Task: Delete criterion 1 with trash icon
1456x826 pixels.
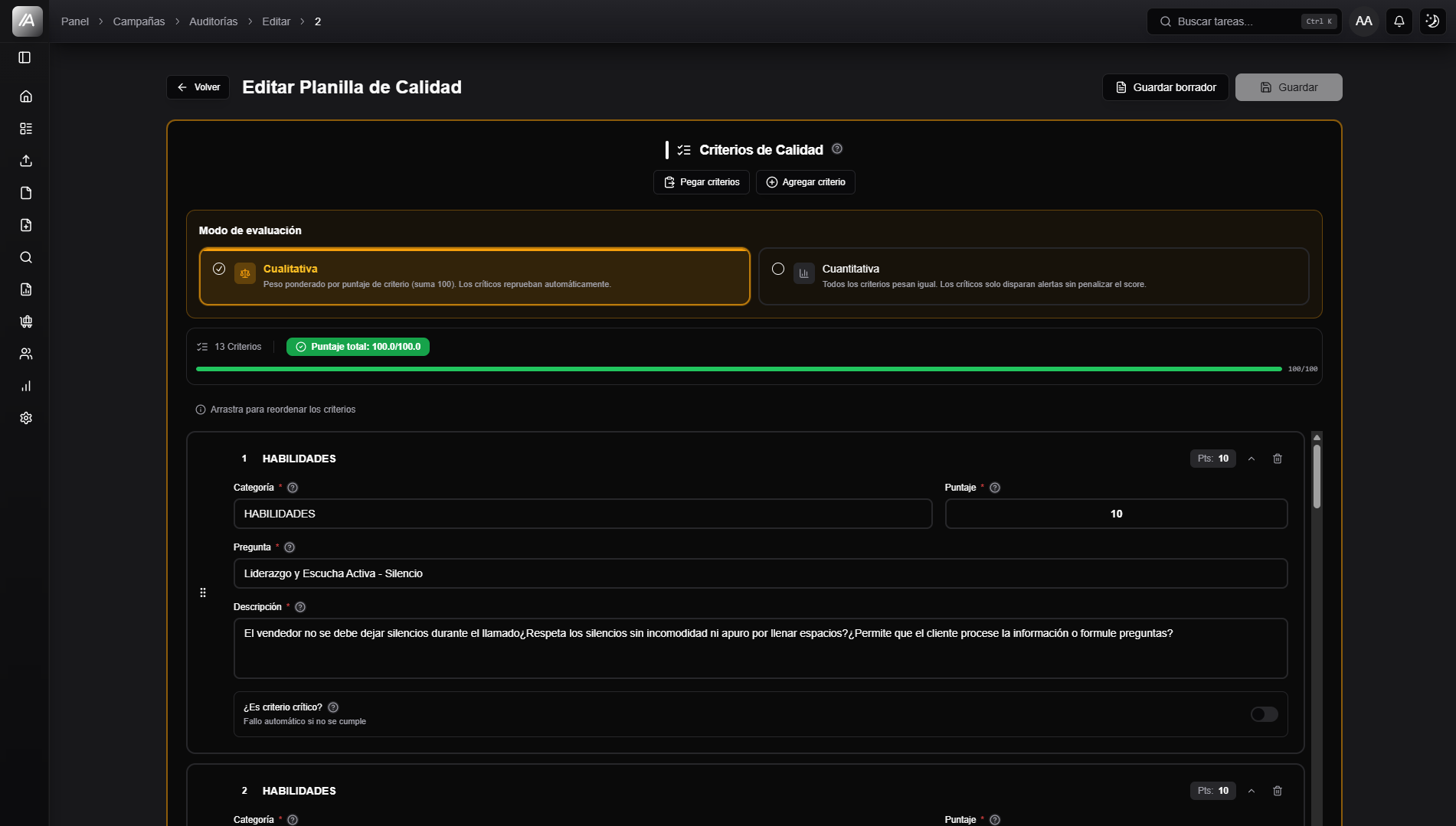Action: tap(1278, 459)
